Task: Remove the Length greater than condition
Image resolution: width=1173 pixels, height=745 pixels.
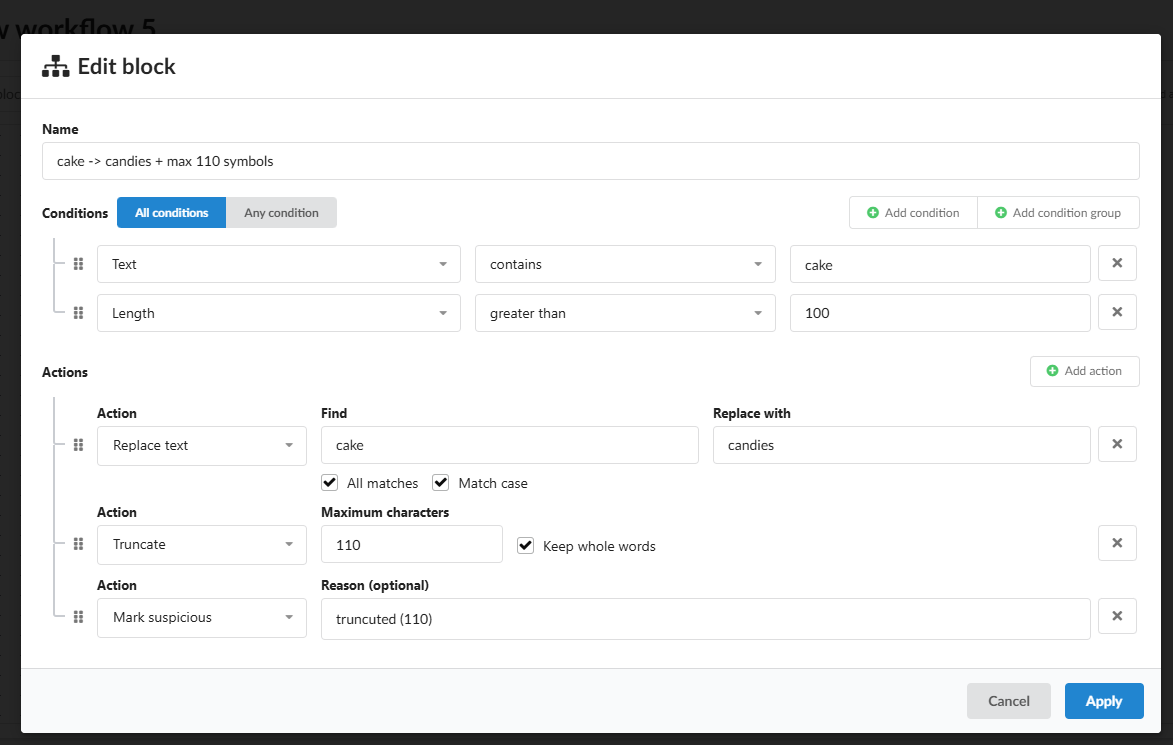Action: 1117,312
